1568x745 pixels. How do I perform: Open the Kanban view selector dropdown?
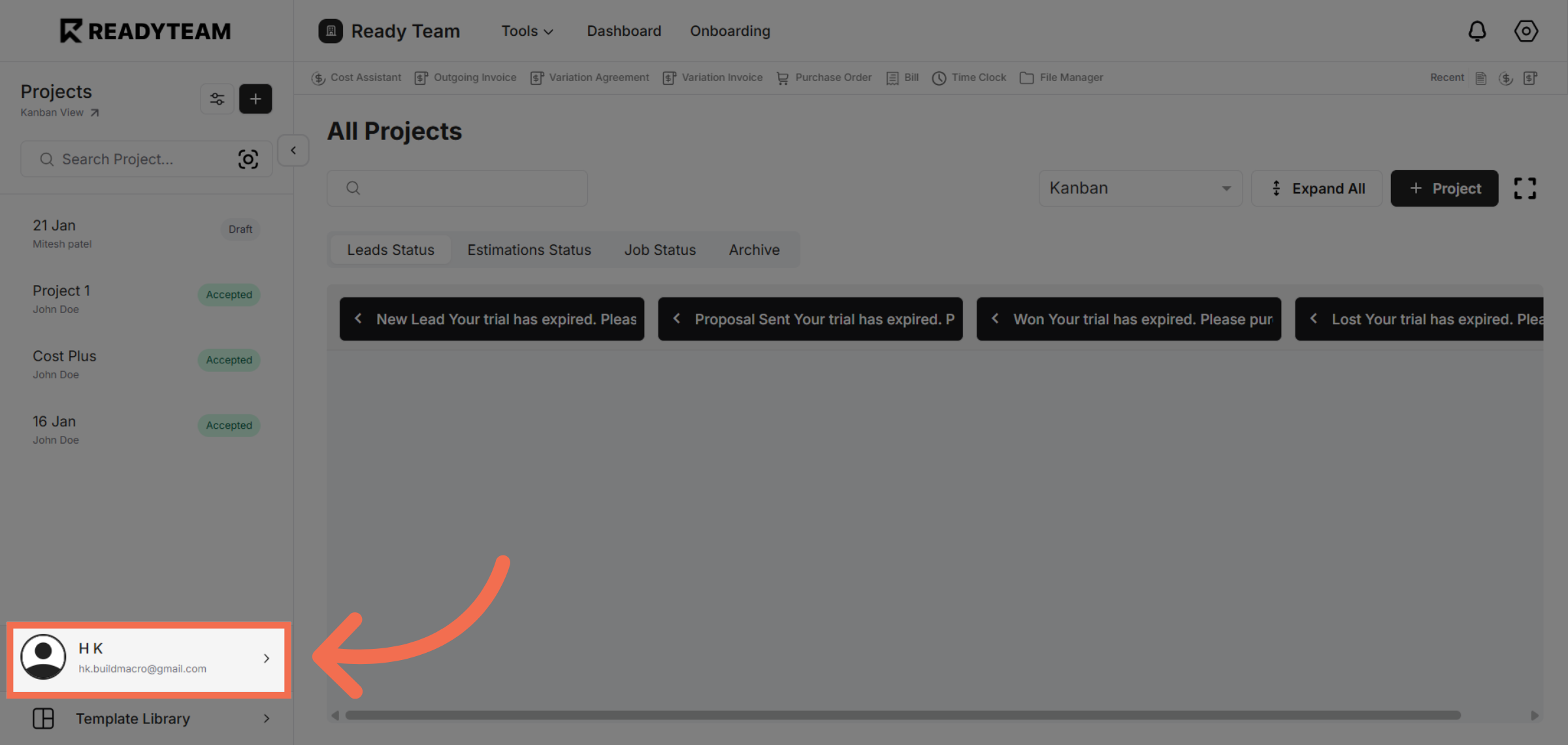(1140, 188)
